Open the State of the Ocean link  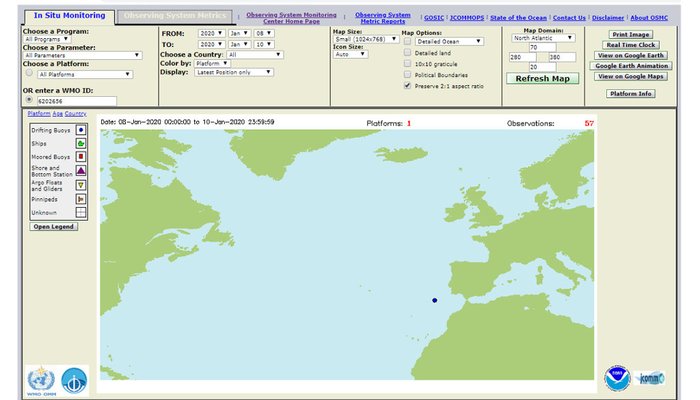click(x=520, y=18)
